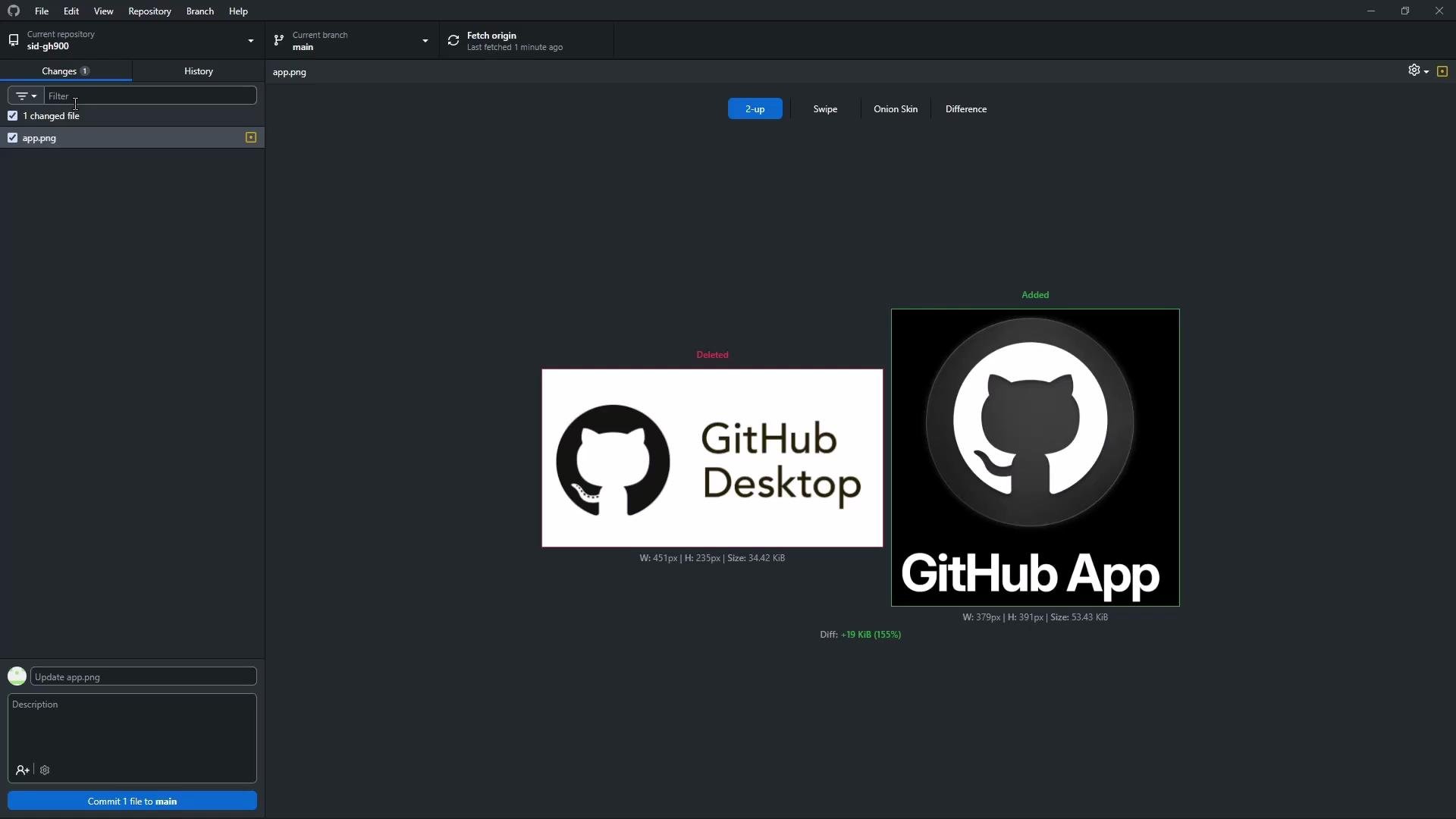Viewport: 1456px width, 819px height.
Task: Click the user avatar beside commit summary
Action: click(17, 676)
